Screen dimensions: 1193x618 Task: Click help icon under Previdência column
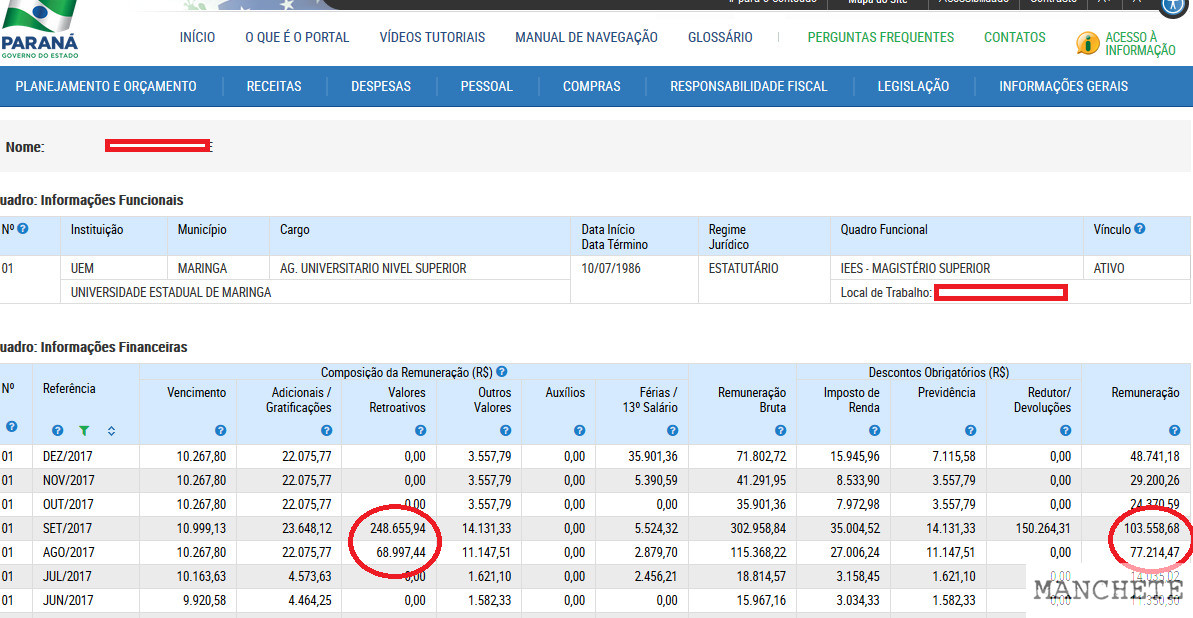[970, 431]
